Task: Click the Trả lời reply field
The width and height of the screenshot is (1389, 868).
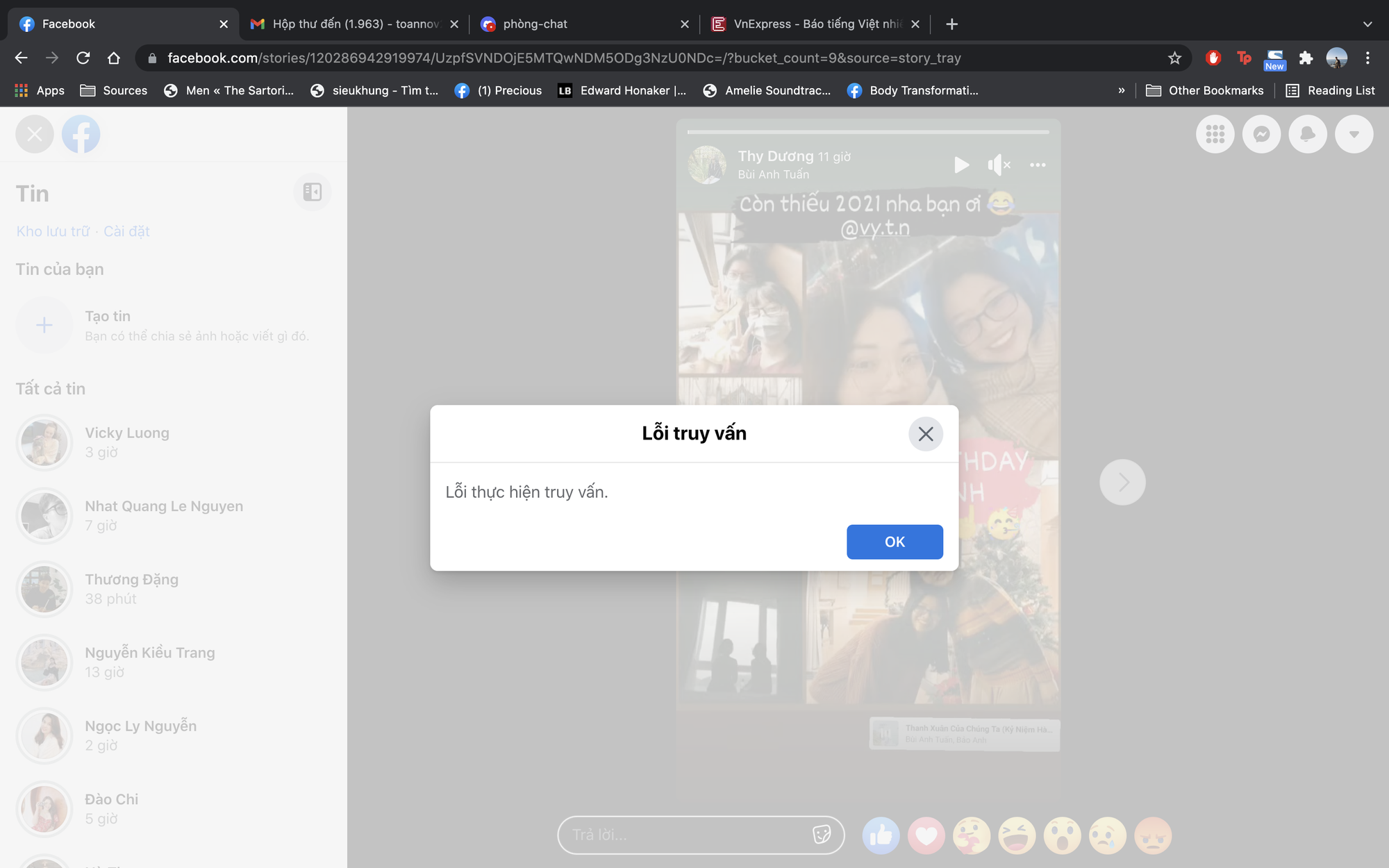Action: (x=701, y=835)
